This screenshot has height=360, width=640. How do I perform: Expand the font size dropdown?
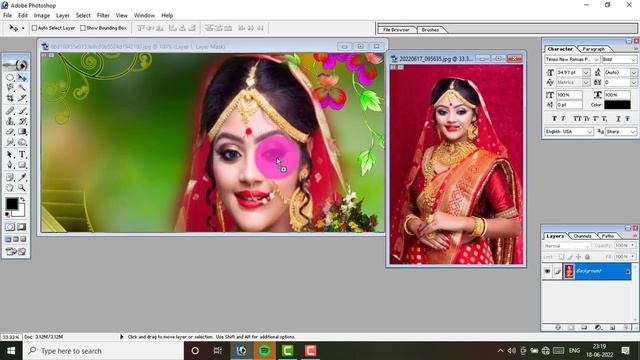(x=586, y=72)
